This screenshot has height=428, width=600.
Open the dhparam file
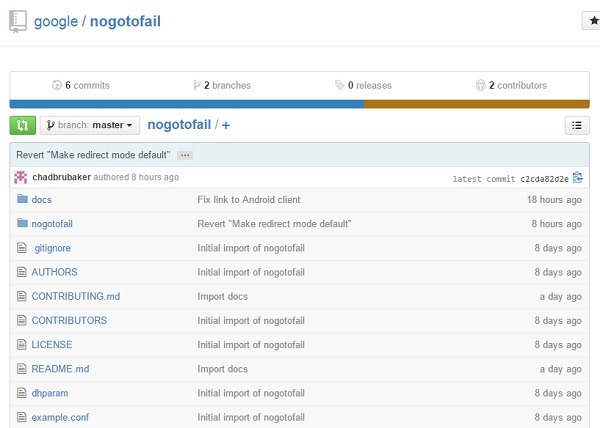(x=50, y=393)
